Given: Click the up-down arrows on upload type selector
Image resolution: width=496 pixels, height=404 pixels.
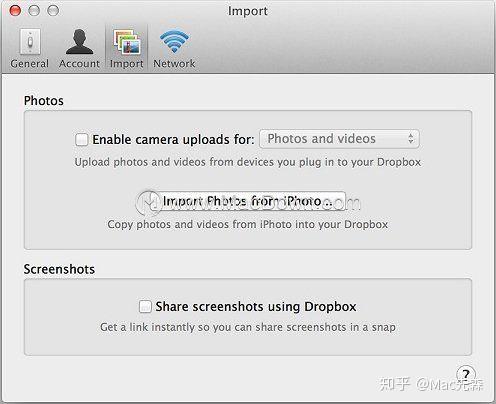Looking at the screenshot, I should click(411, 139).
